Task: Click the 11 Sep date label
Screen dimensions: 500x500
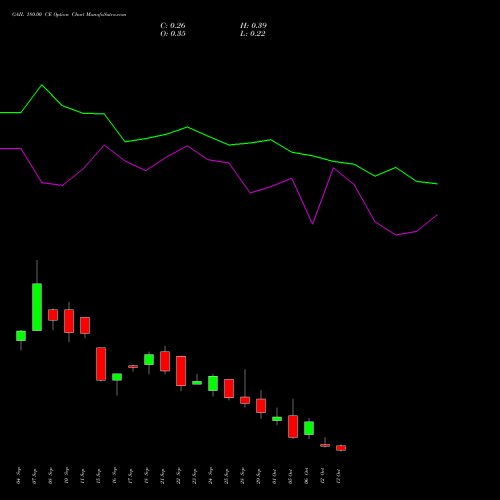Action: (83, 476)
